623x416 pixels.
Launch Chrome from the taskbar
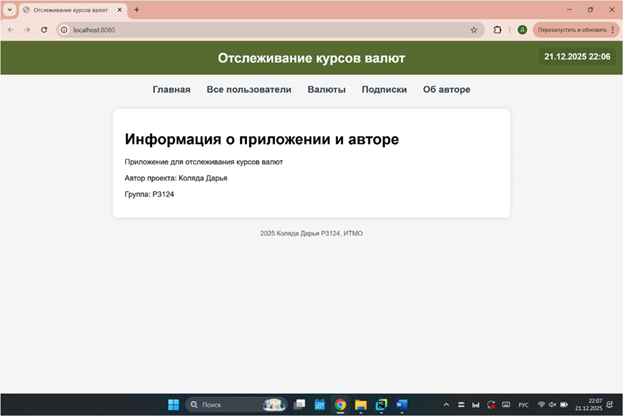tap(341, 405)
